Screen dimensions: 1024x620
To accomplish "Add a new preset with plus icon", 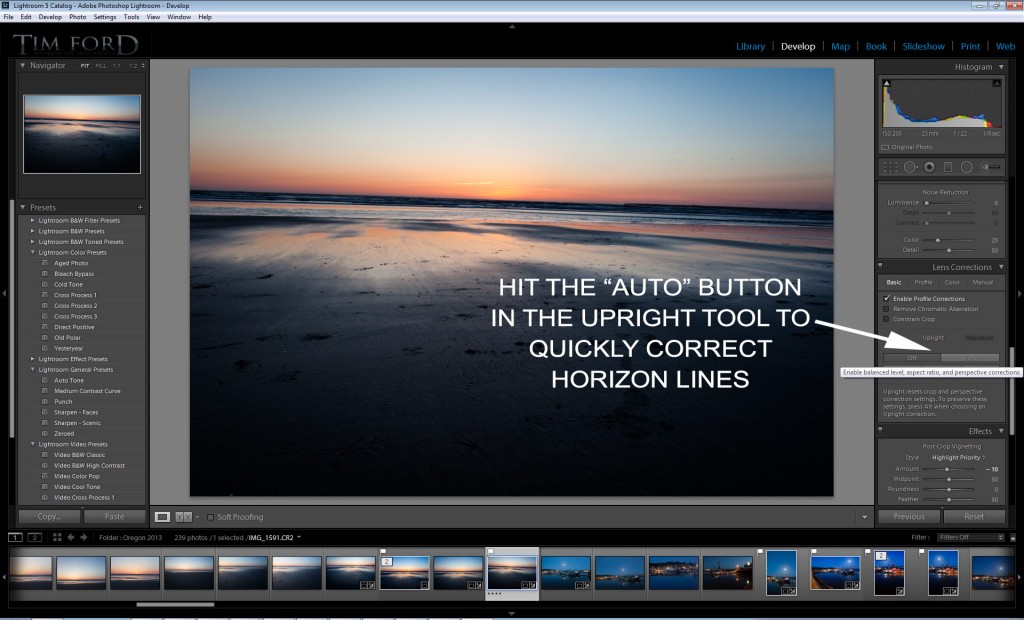I will 140,207.
